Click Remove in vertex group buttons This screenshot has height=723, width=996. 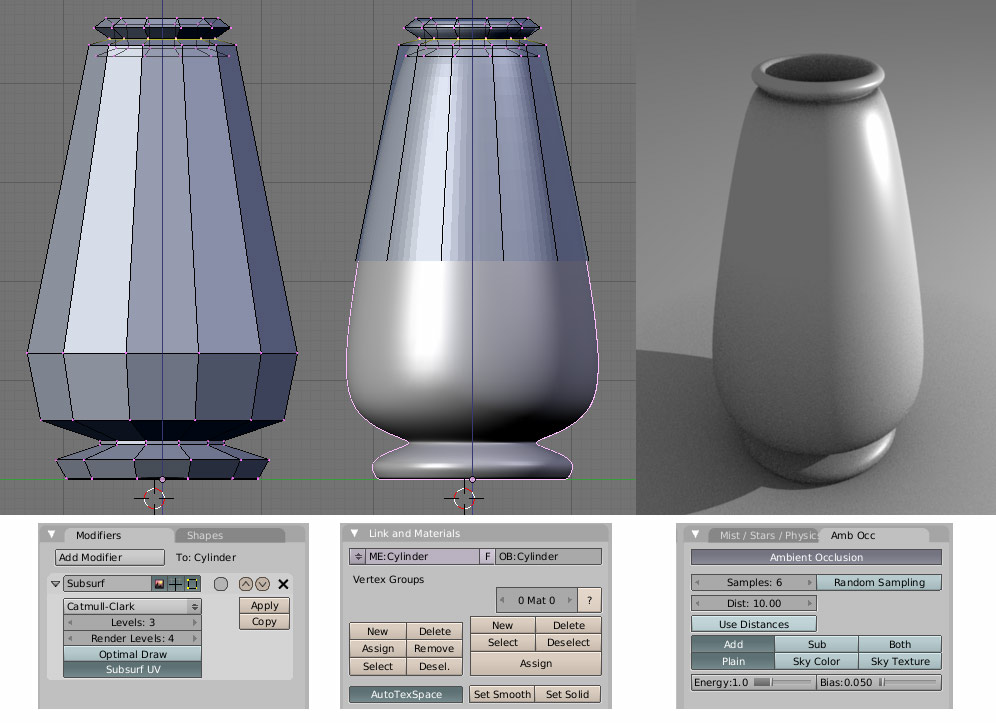(434, 649)
